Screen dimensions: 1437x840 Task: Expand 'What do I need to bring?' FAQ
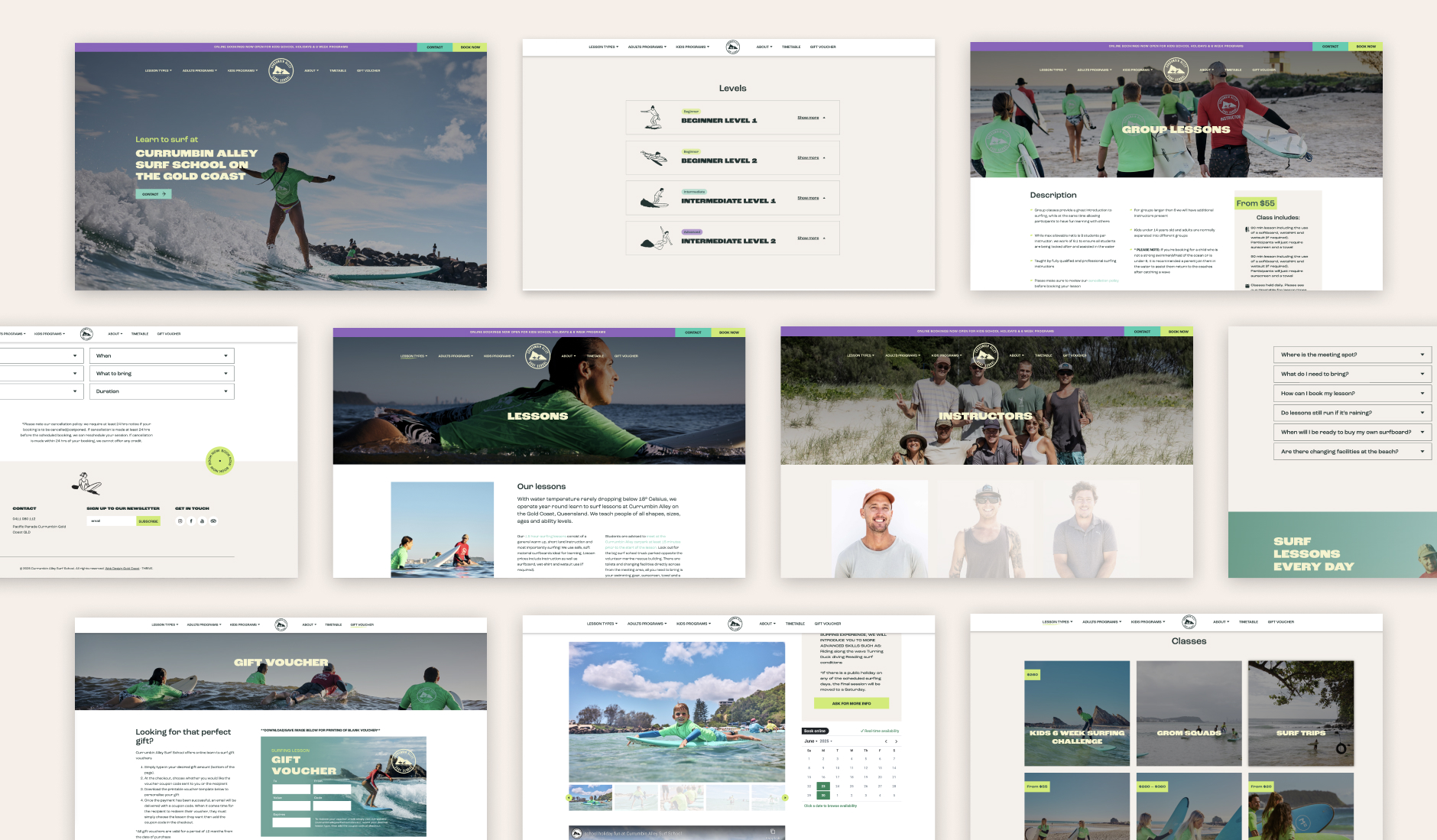1351,374
